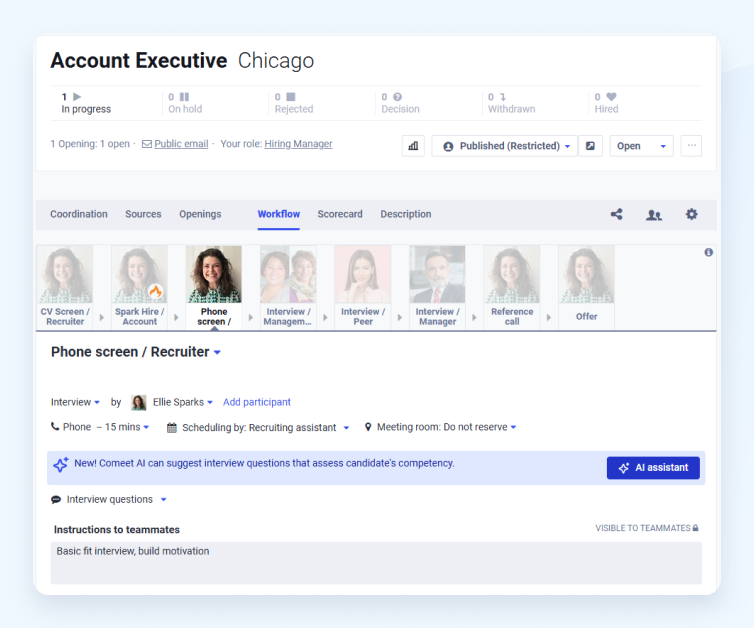Image resolution: width=754 pixels, height=628 pixels.
Task: Switch to the Scorecard tab
Action: [340, 214]
